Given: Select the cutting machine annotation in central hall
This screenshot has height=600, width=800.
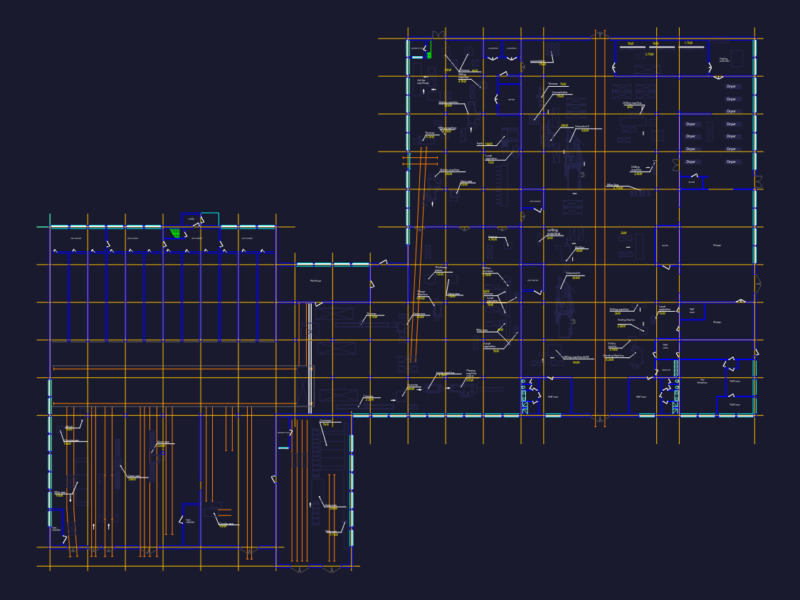Looking at the screenshot, I should (553, 233).
